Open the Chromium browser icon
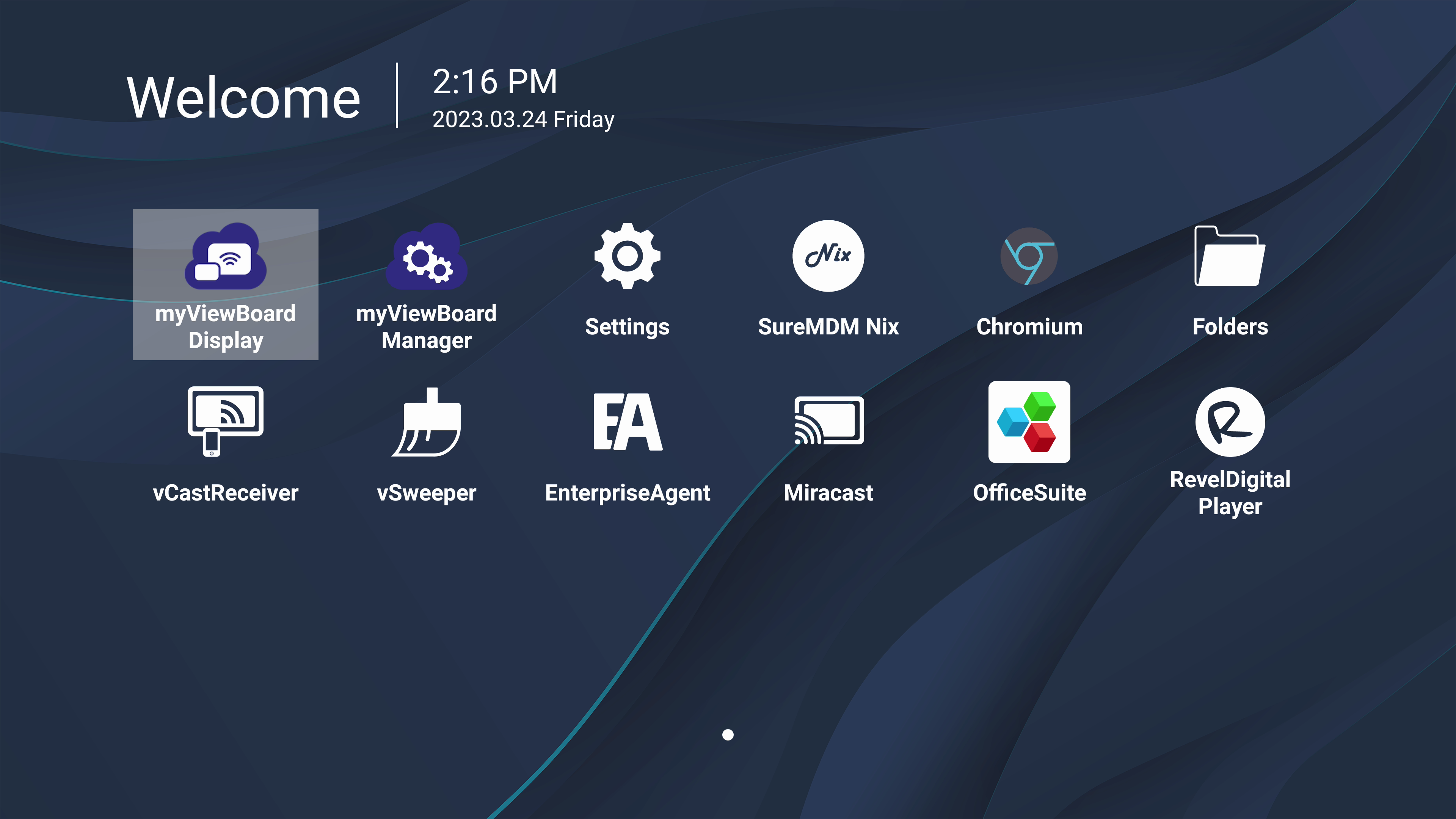The image size is (1456, 819). tap(1029, 256)
